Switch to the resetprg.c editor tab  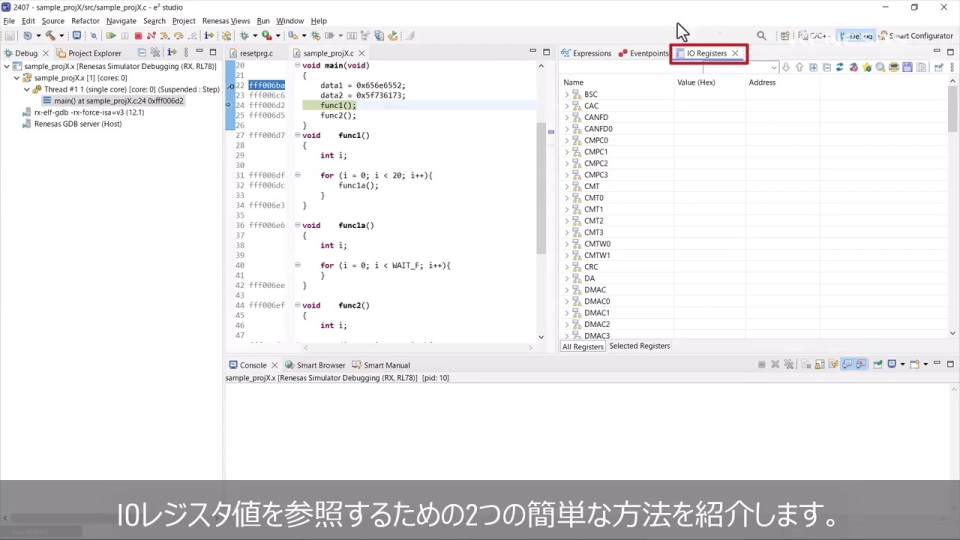[252, 53]
